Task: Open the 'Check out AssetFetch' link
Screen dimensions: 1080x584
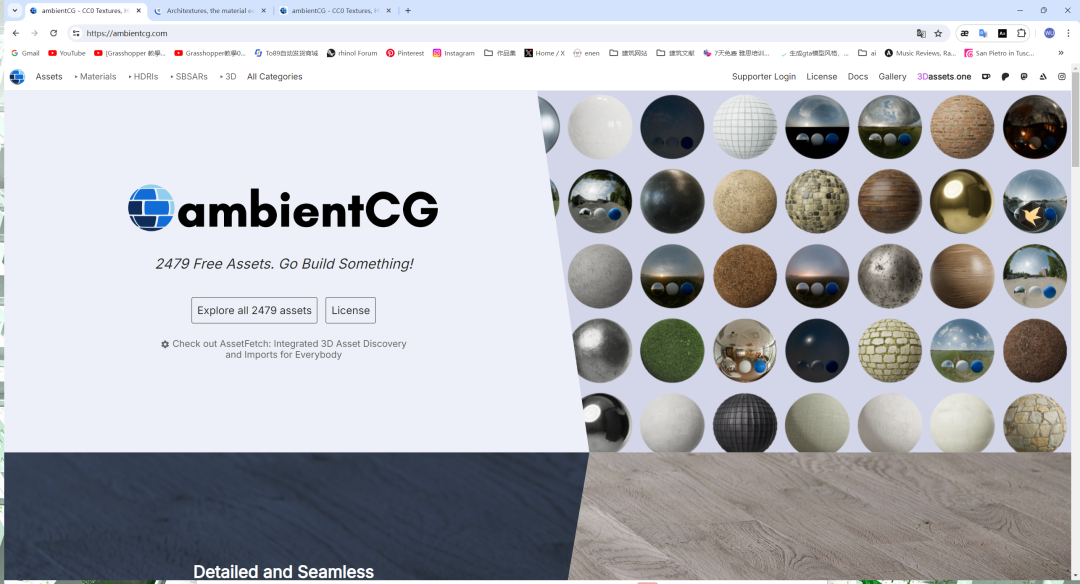Action: (x=284, y=348)
